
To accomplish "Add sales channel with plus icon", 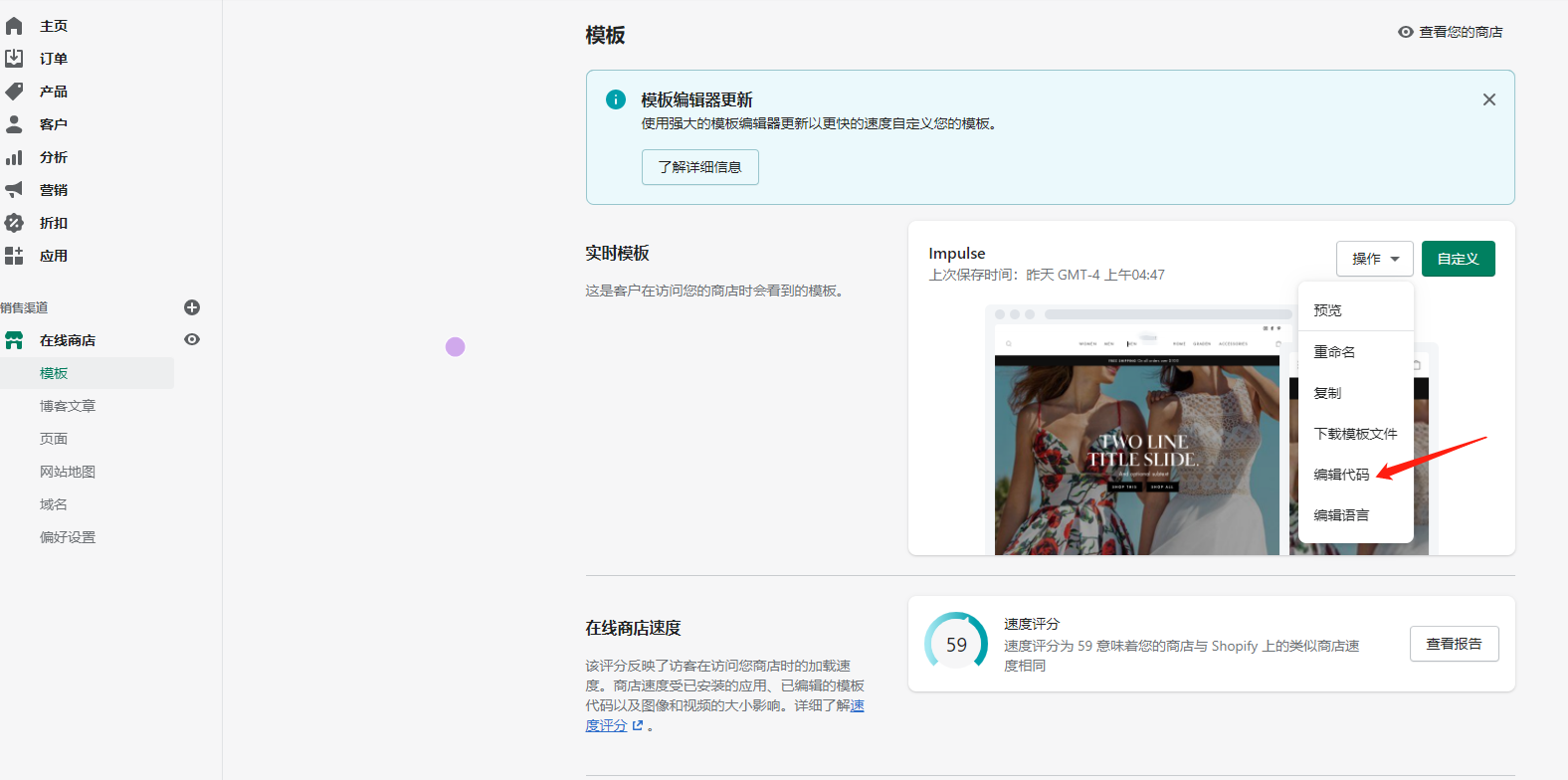I will [x=192, y=307].
